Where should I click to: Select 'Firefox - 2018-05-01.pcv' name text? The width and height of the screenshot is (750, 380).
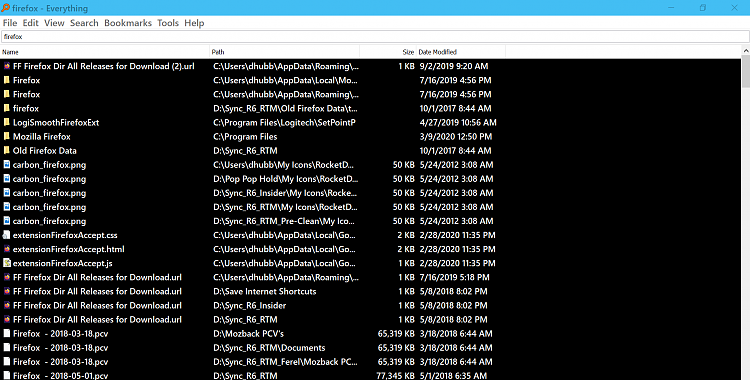point(60,376)
